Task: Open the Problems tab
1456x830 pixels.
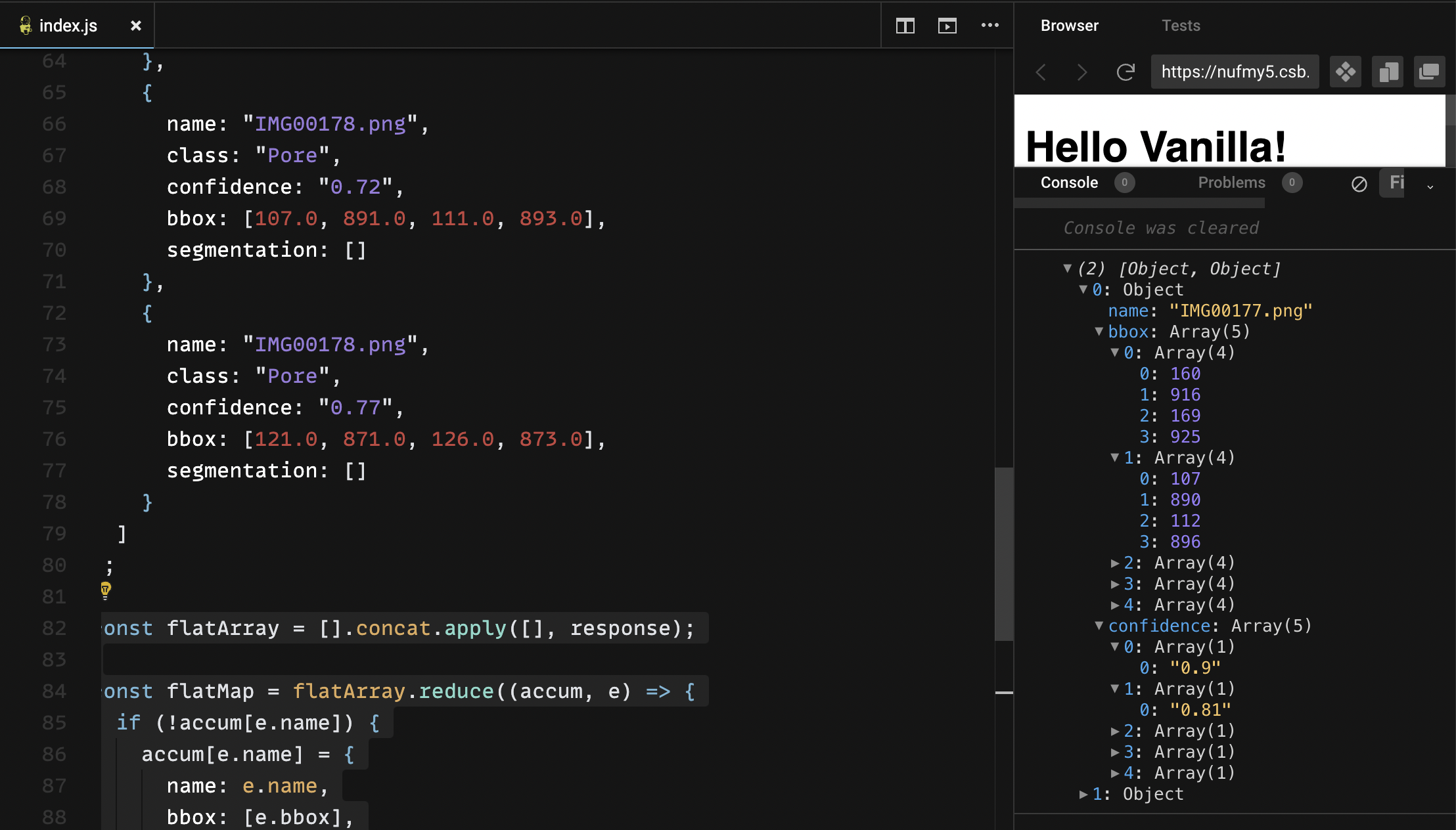Action: (x=1231, y=183)
